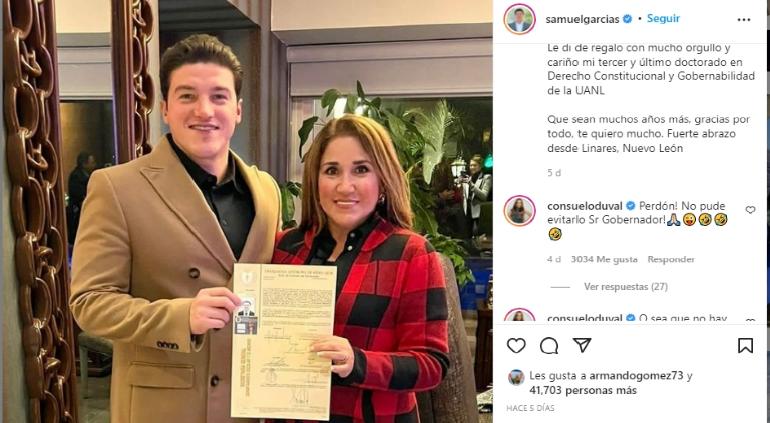Viewport: 770px width, 423px height.
Task: Like the second consueloduval comment heart
Action: (750, 320)
